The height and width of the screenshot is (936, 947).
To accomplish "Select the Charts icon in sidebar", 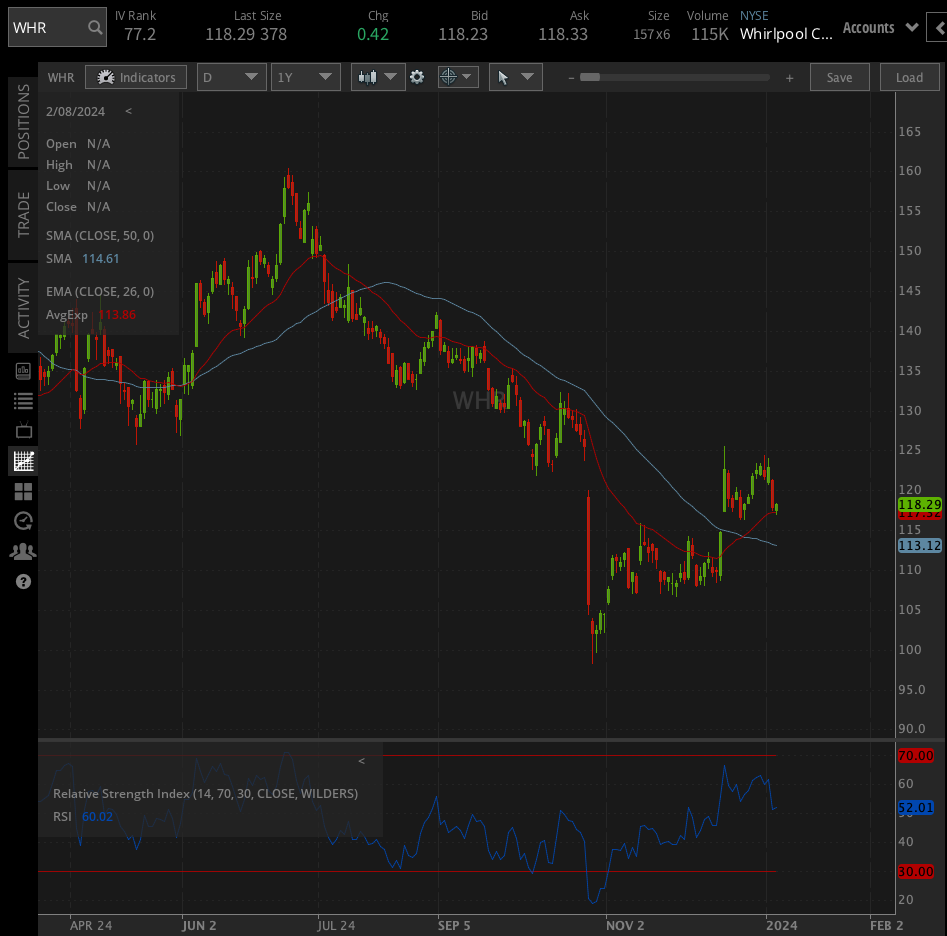I will pos(23,461).
